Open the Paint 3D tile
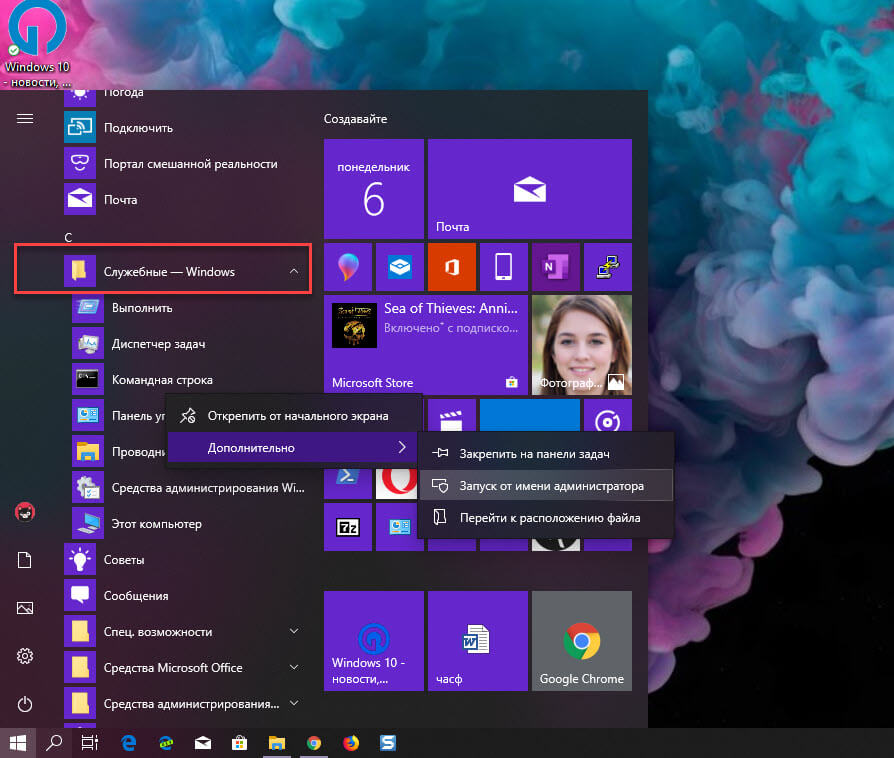 (x=348, y=267)
